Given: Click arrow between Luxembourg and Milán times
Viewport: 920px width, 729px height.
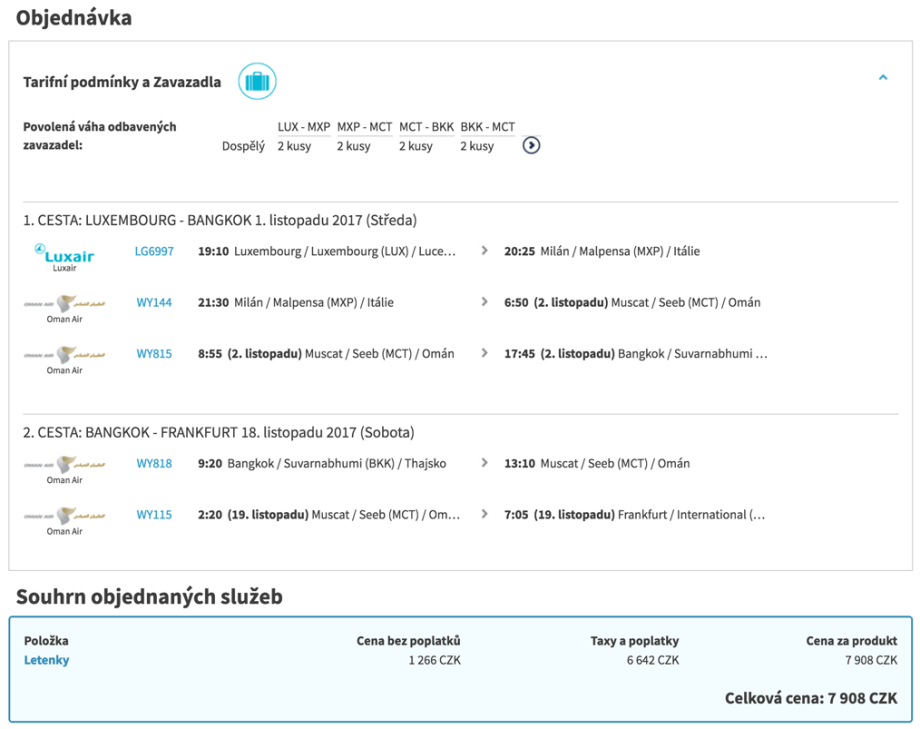Looking at the screenshot, I should pos(485,251).
